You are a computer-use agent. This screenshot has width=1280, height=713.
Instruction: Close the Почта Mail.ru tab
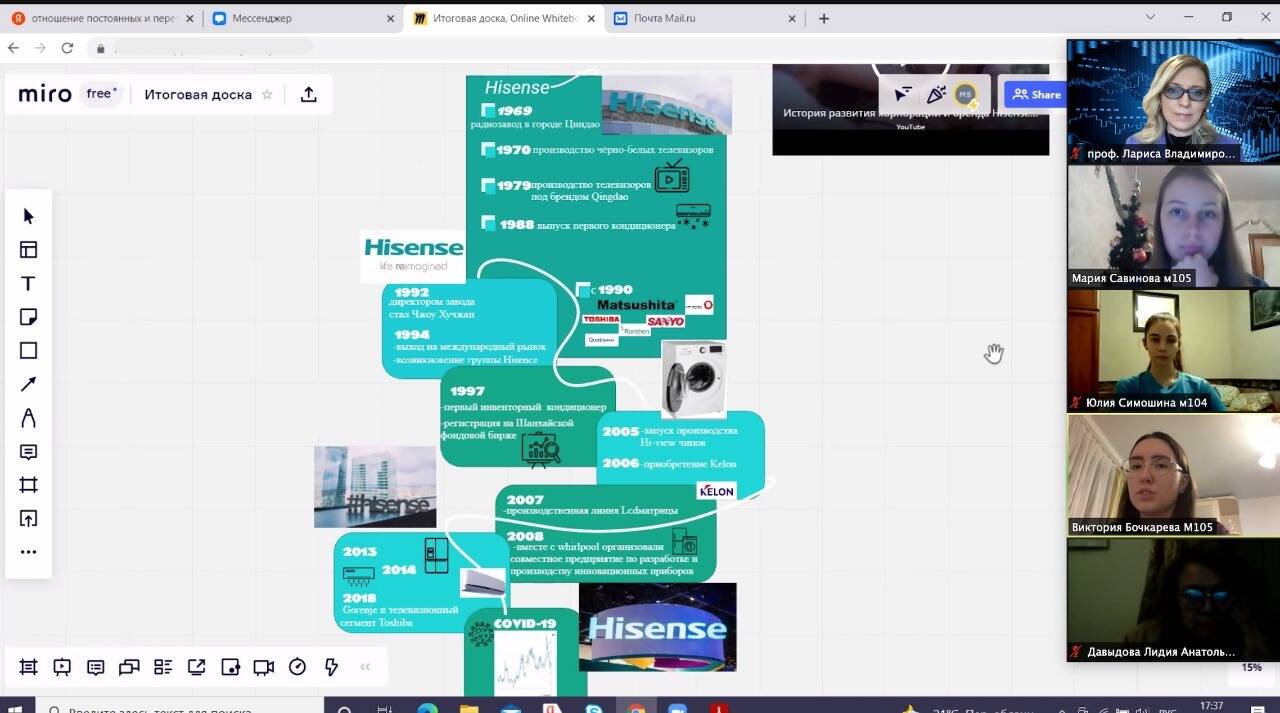[x=792, y=18]
